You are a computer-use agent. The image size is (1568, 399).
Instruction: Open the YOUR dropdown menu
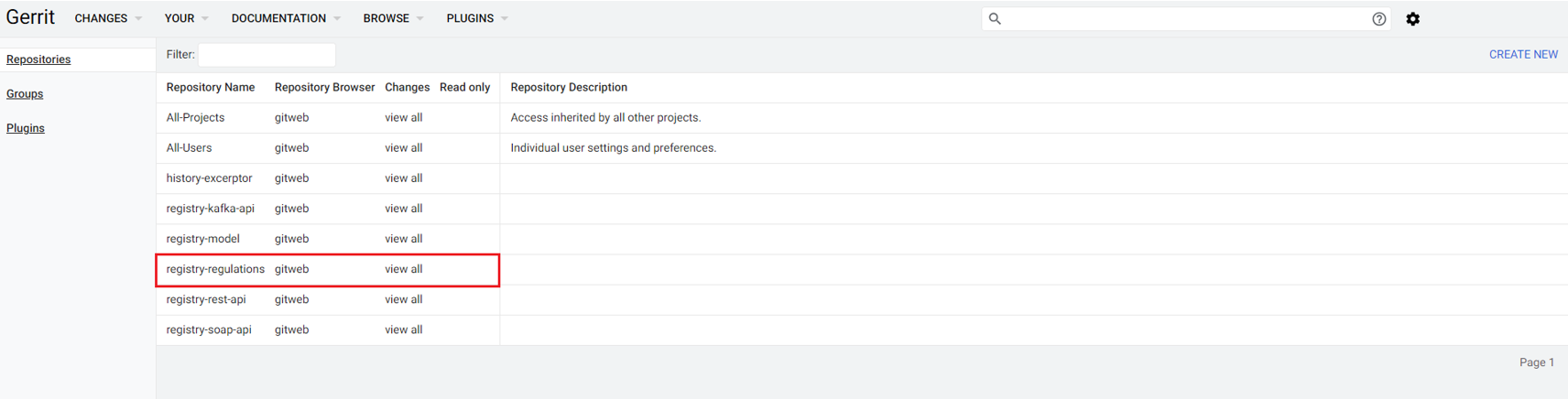click(x=186, y=18)
